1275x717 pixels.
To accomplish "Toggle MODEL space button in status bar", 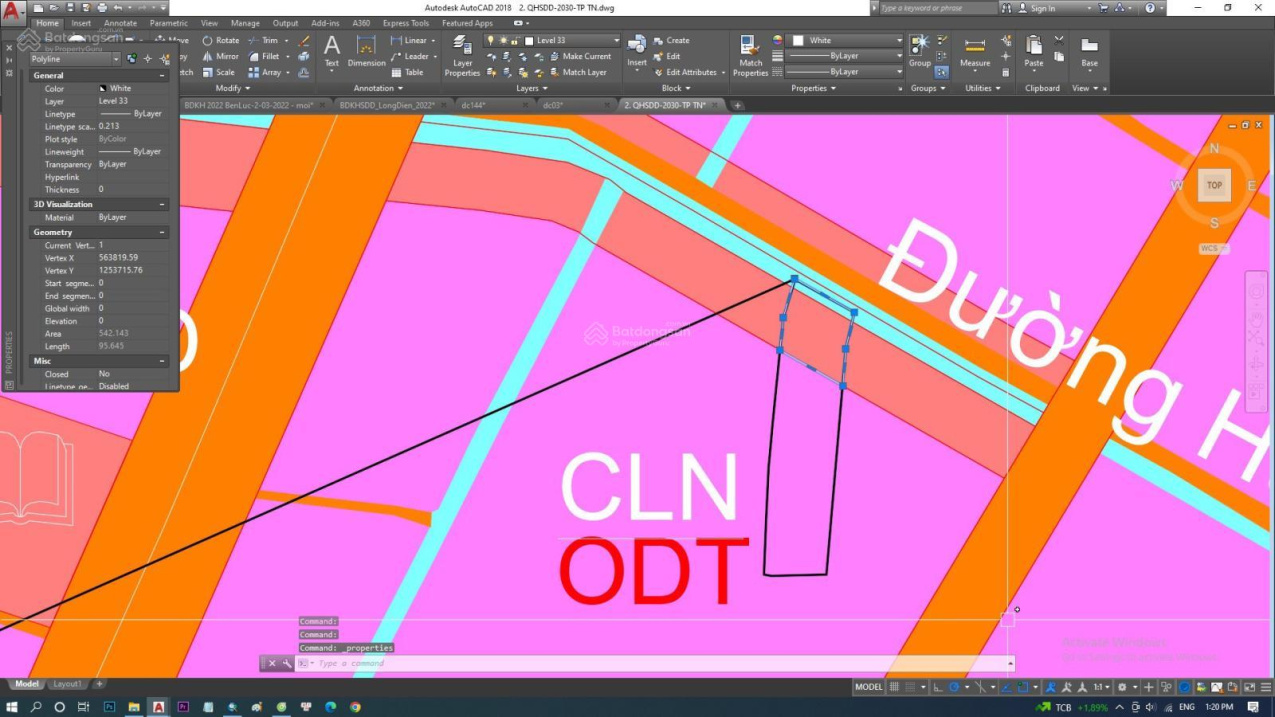I will (x=869, y=687).
